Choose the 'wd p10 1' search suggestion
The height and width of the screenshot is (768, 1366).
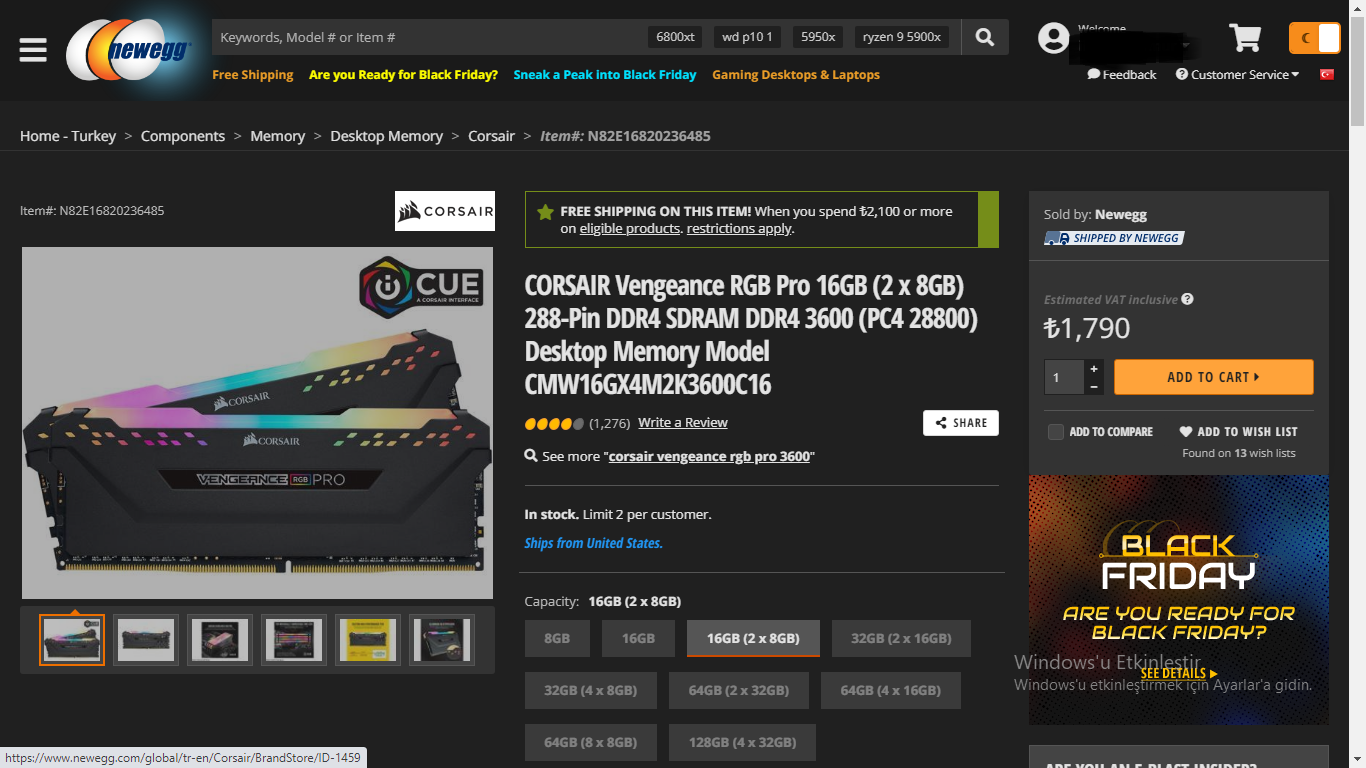[x=748, y=37]
